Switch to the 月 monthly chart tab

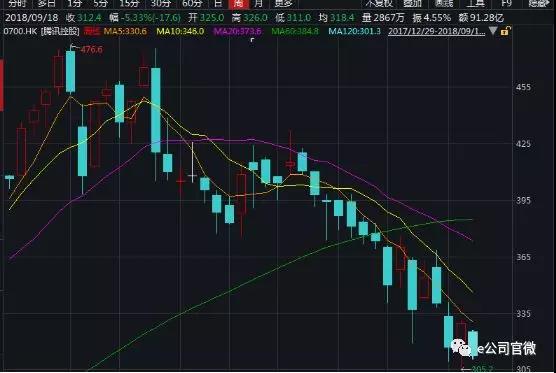point(258,3)
